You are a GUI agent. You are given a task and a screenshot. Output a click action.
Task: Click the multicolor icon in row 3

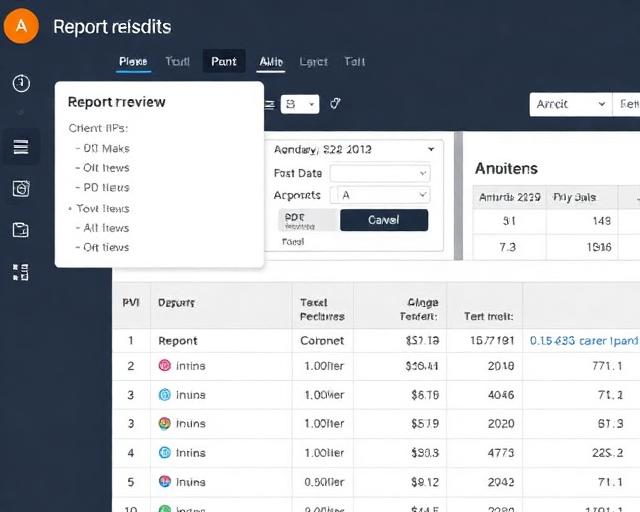coord(164,423)
